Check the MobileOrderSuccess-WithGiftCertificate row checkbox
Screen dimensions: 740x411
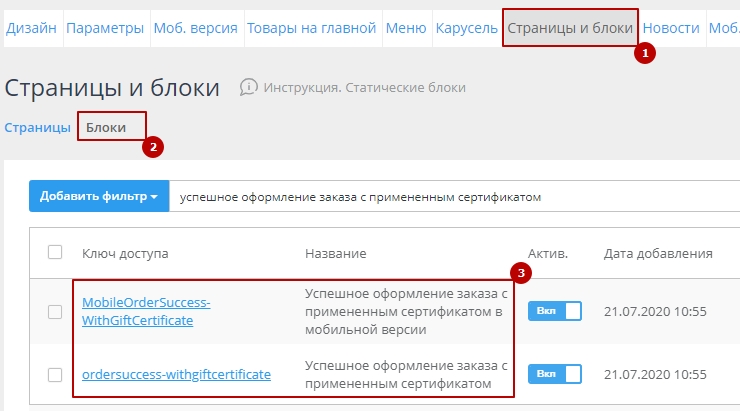click(55, 312)
